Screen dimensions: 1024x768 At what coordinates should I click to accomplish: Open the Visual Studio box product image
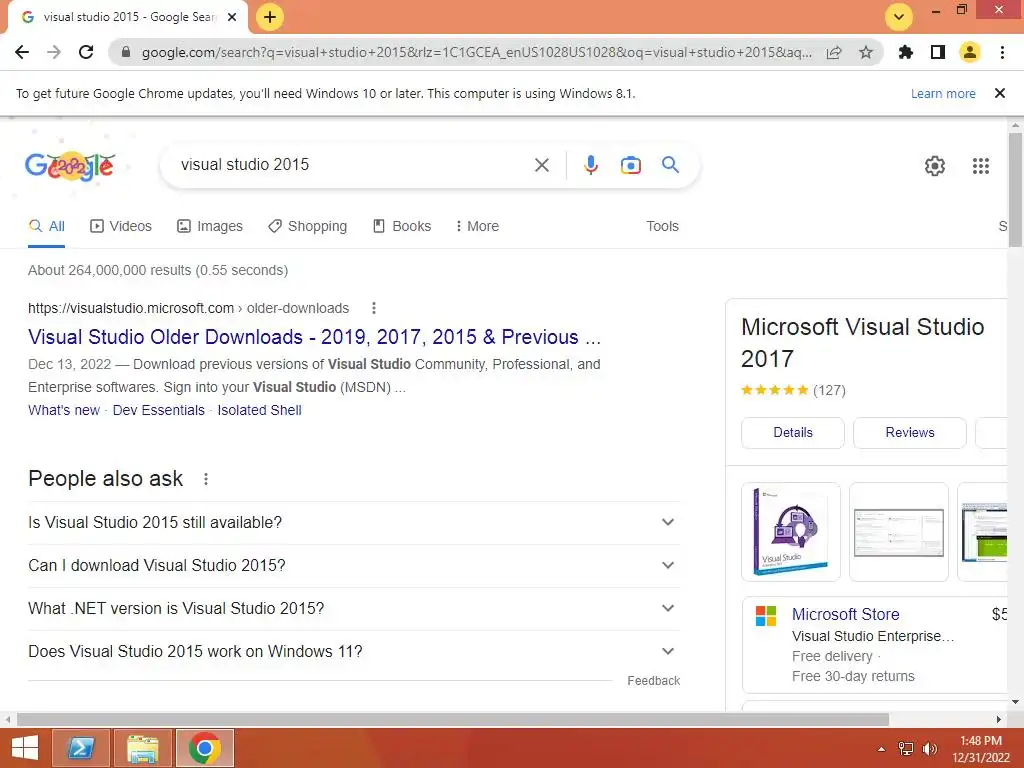[791, 532]
